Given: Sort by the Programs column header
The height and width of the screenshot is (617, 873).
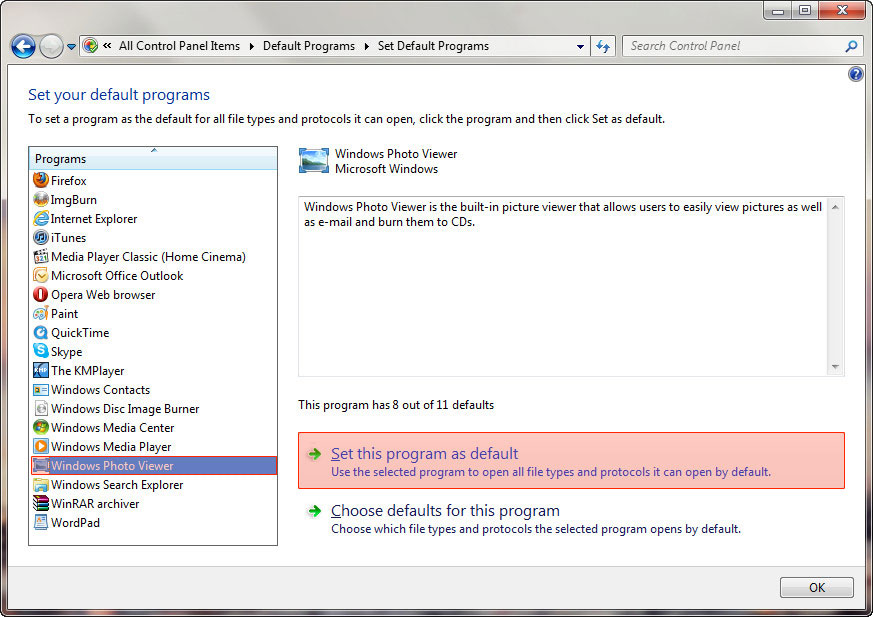Looking at the screenshot, I should [153, 159].
